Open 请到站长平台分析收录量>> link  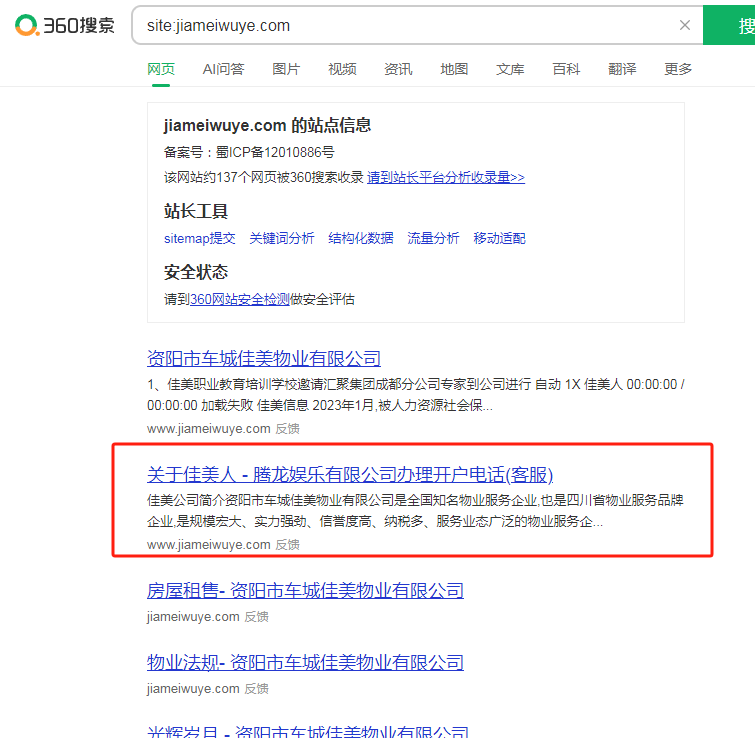click(x=446, y=178)
